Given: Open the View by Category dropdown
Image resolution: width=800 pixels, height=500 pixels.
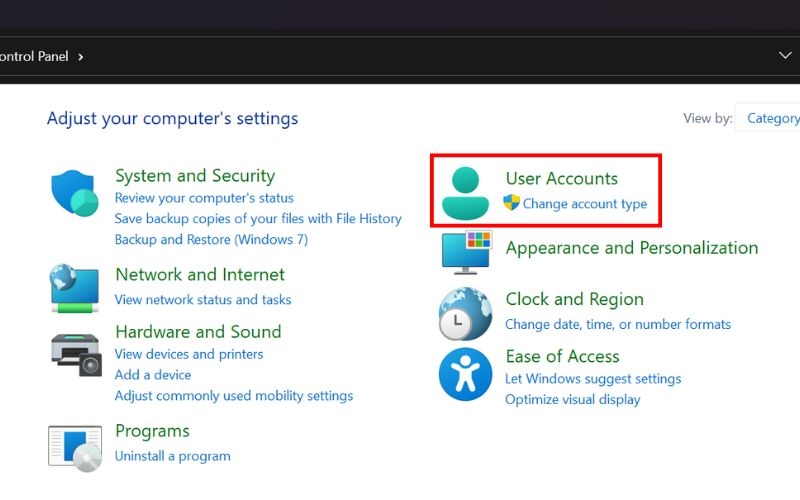Looking at the screenshot, I should [x=771, y=118].
